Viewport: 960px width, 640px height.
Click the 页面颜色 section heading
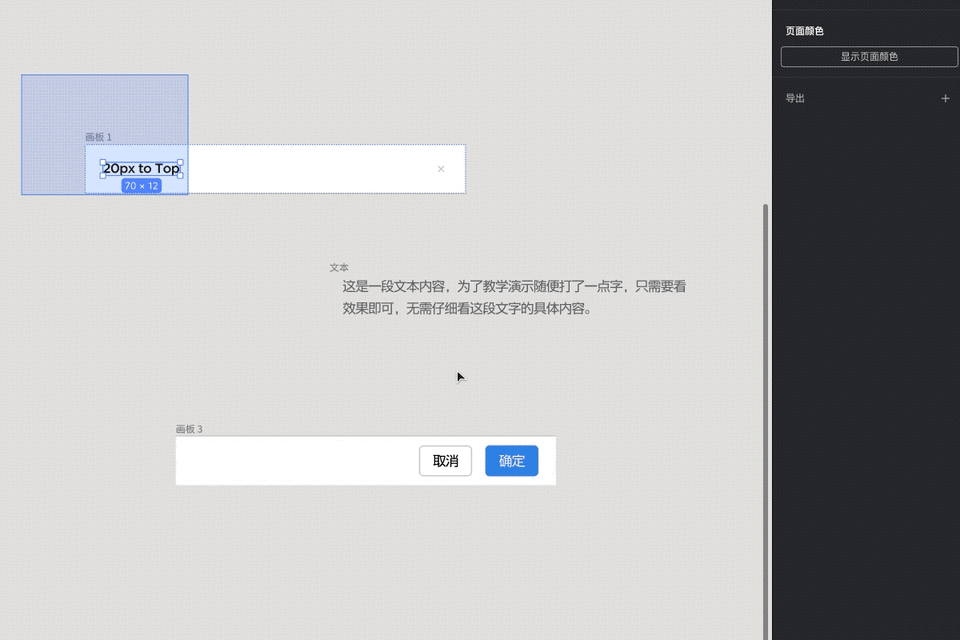click(x=804, y=31)
